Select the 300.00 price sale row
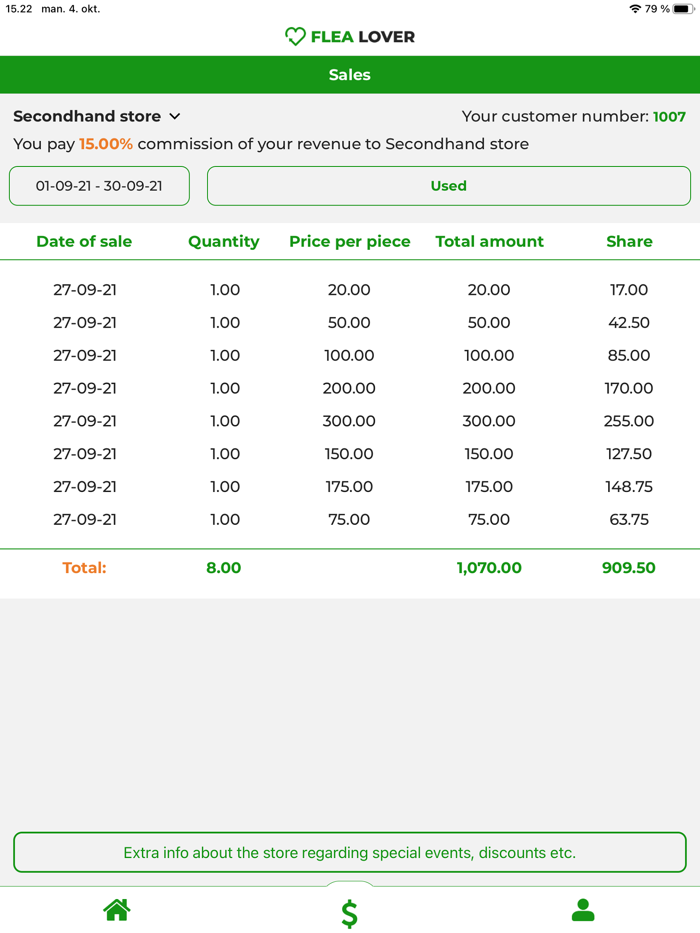 pyautogui.click(x=349, y=421)
